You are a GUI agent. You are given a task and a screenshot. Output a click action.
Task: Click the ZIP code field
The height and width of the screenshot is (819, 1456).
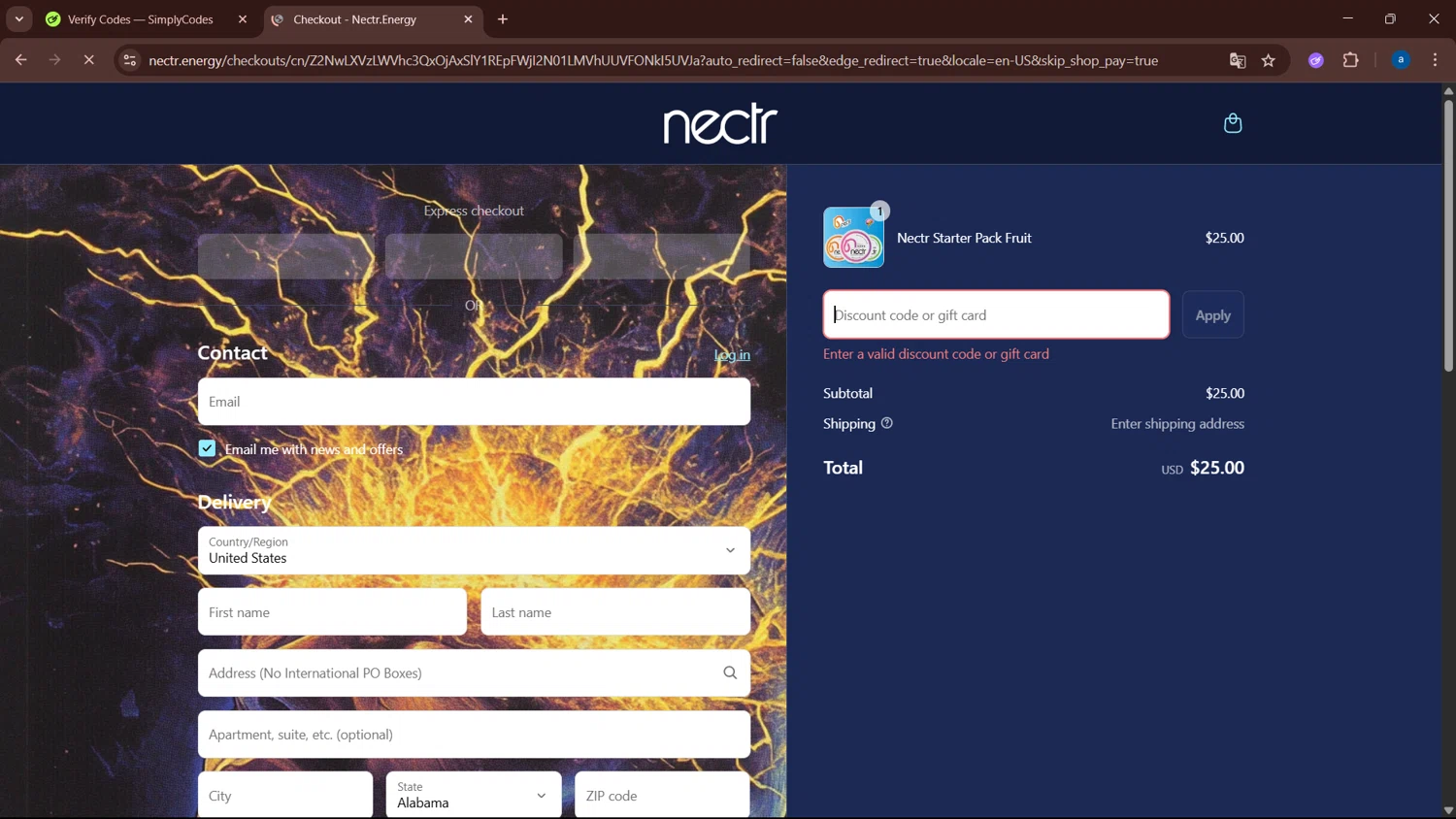[662, 795]
